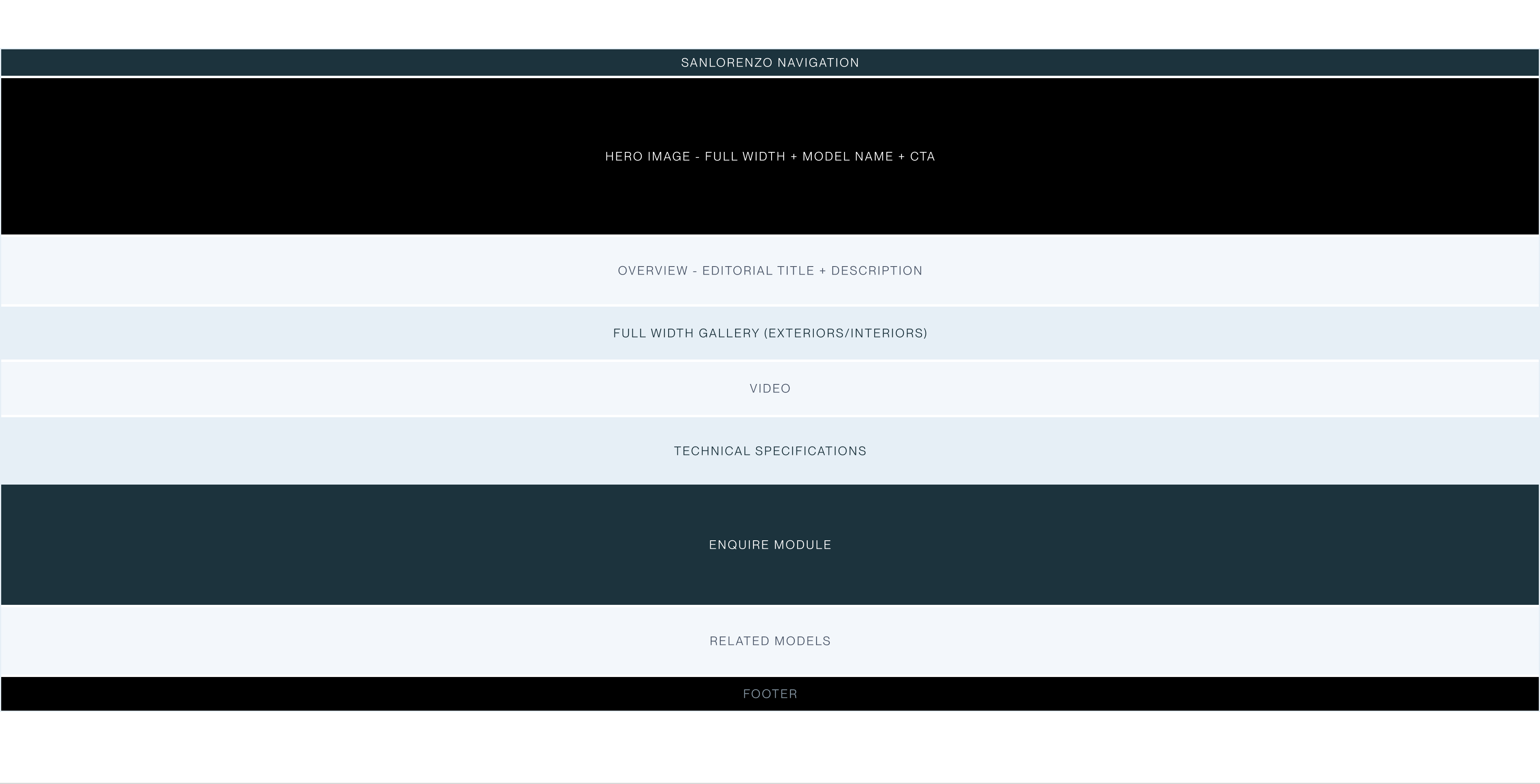Click the Enquire Module block
1540x784 pixels.
coord(770,545)
